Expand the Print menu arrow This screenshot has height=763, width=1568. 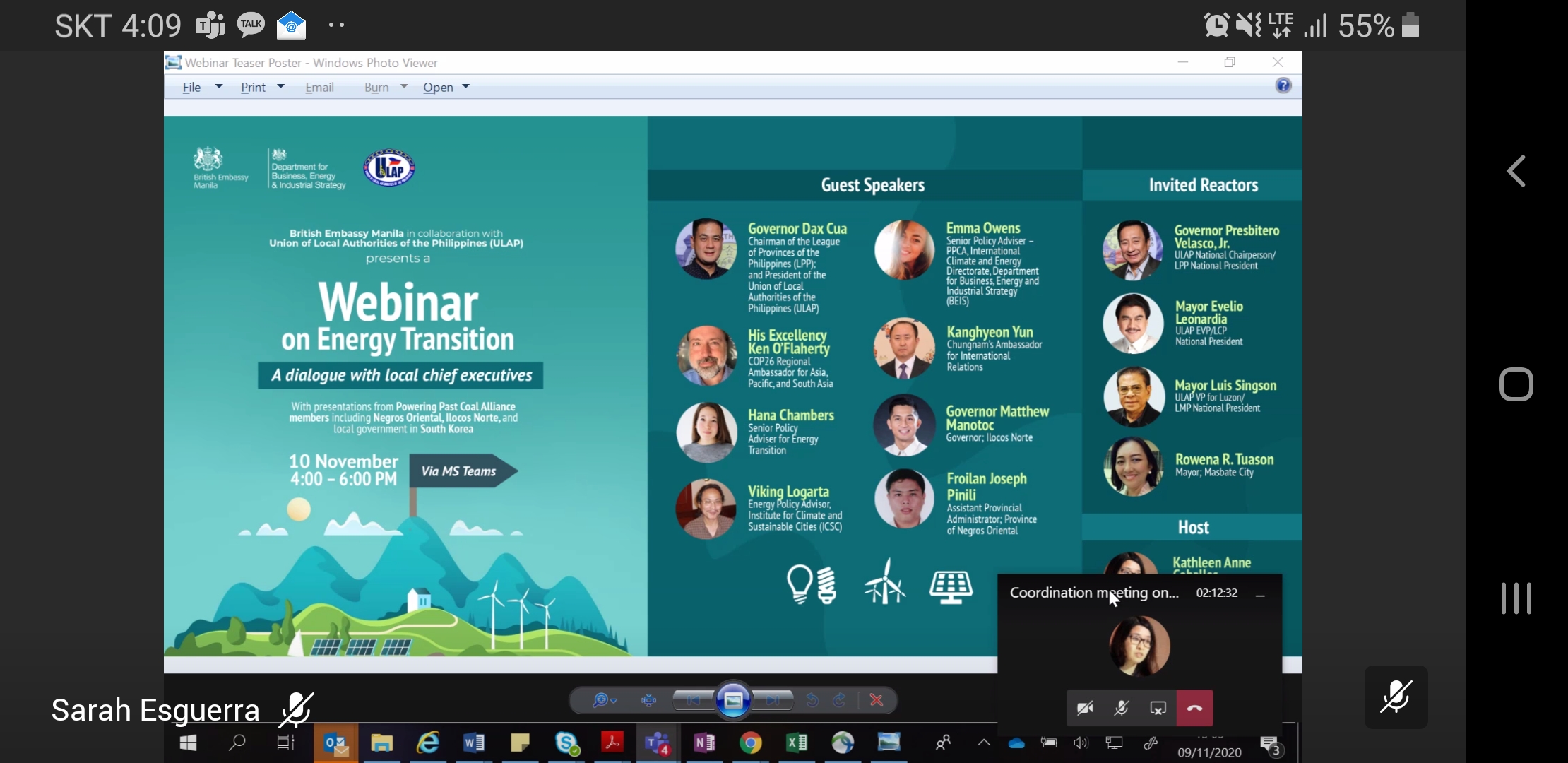(280, 87)
